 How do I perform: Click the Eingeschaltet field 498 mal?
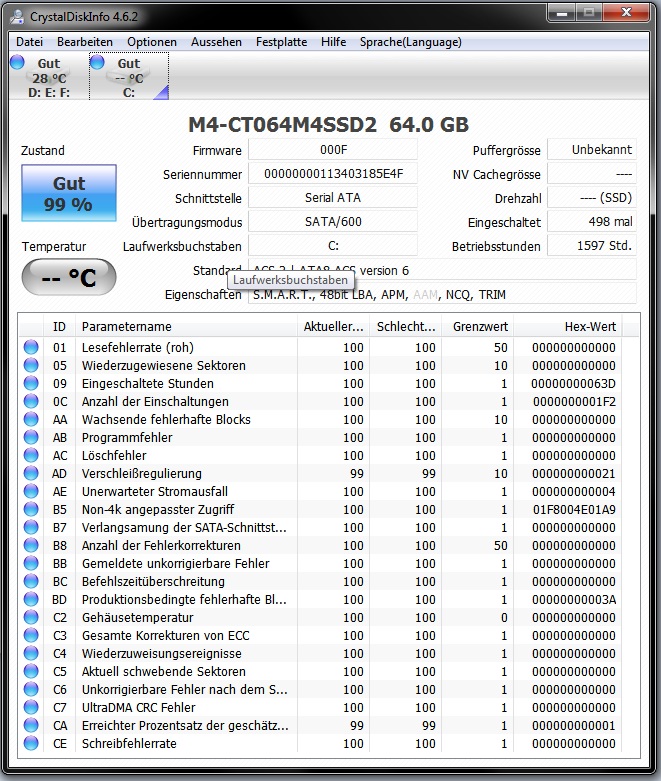592,222
